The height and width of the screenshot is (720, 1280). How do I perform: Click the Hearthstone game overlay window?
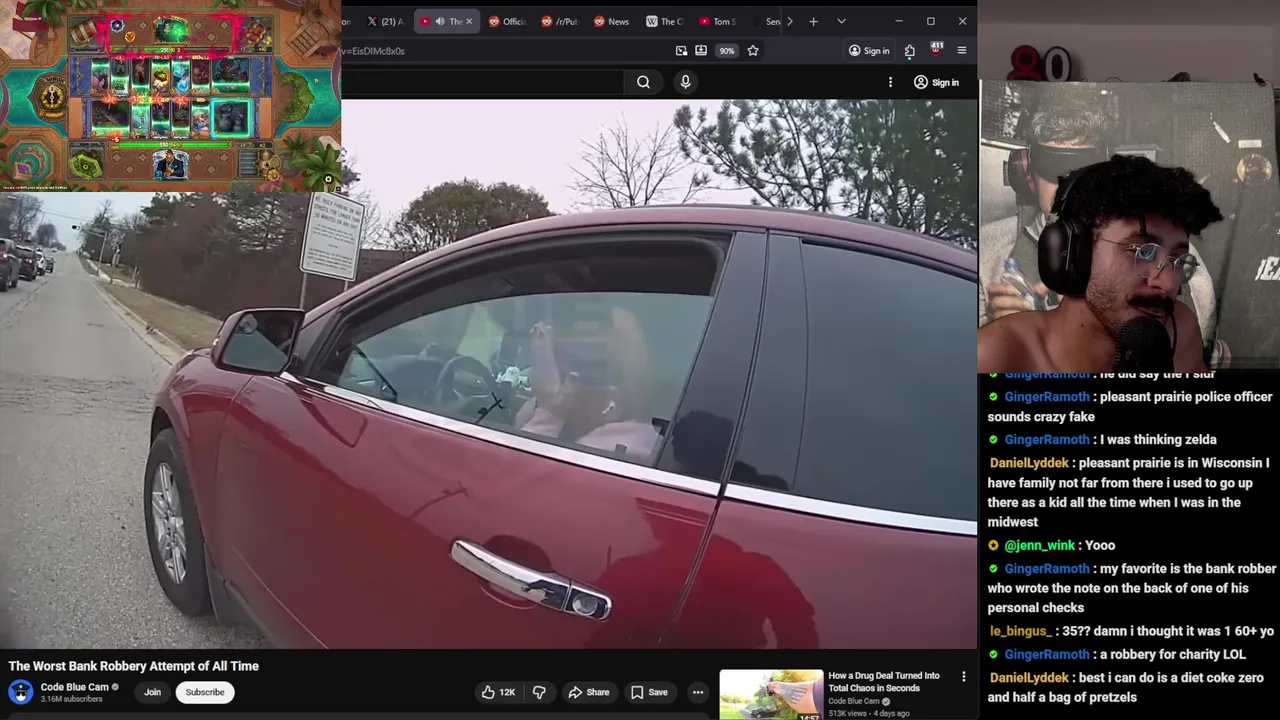coord(170,95)
